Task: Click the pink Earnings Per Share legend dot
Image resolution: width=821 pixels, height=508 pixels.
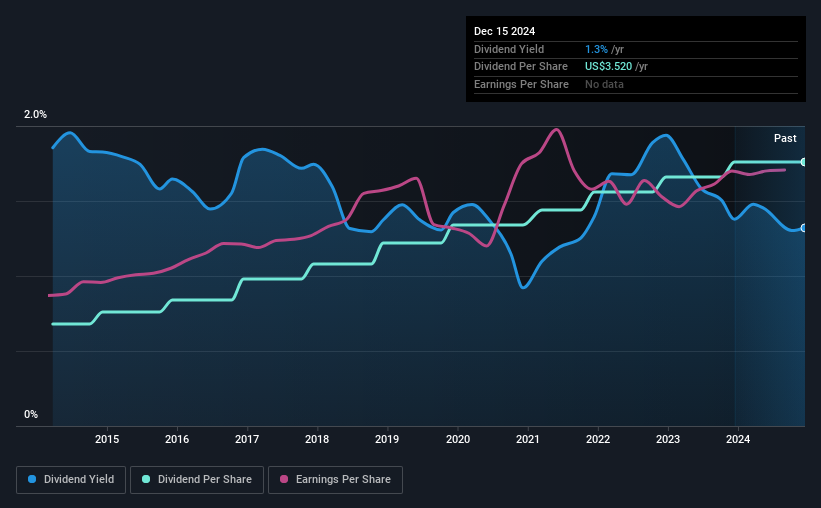Action: click(x=284, y=479)
